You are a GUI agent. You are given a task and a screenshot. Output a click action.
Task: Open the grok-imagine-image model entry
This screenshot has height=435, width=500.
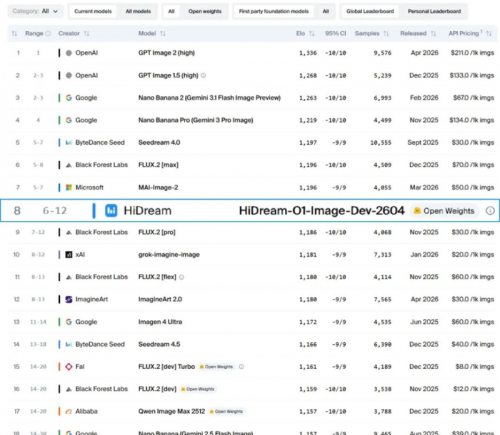(x=169, y=255)
